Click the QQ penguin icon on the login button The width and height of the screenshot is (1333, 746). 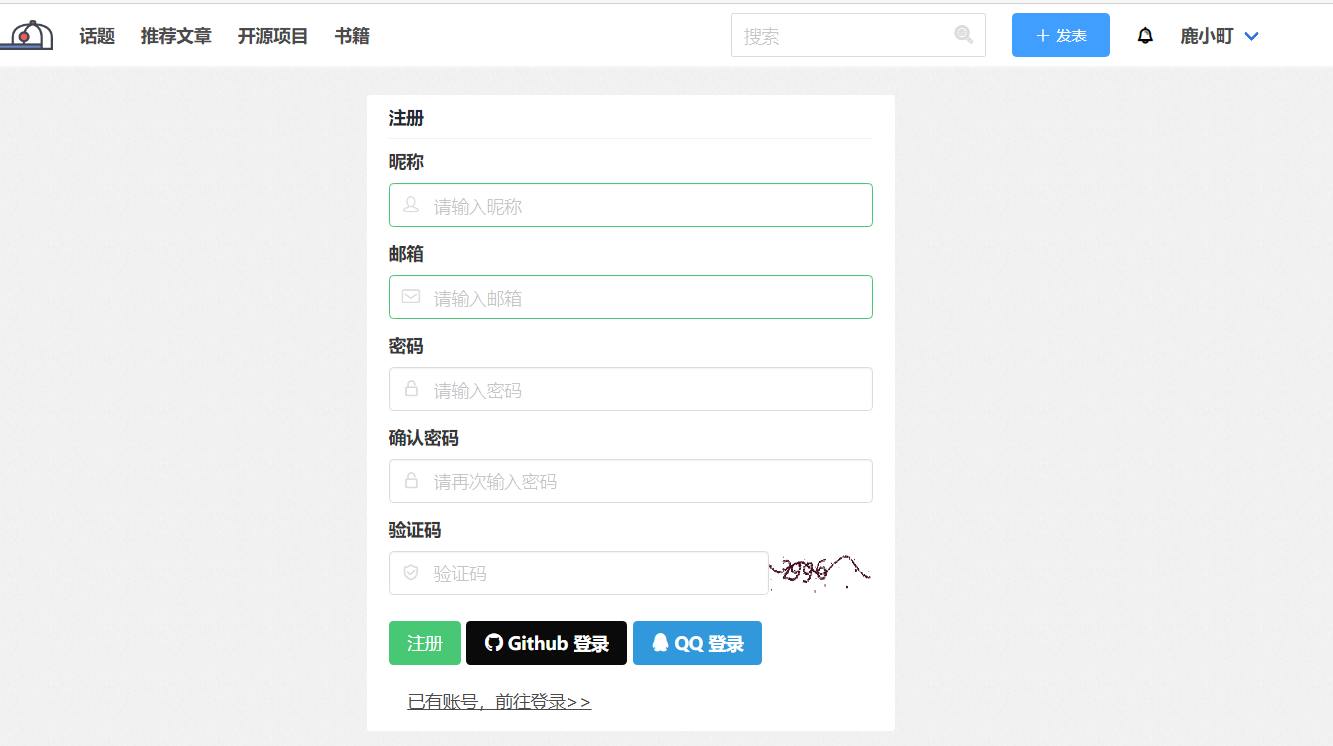click(x=661, y=643)
